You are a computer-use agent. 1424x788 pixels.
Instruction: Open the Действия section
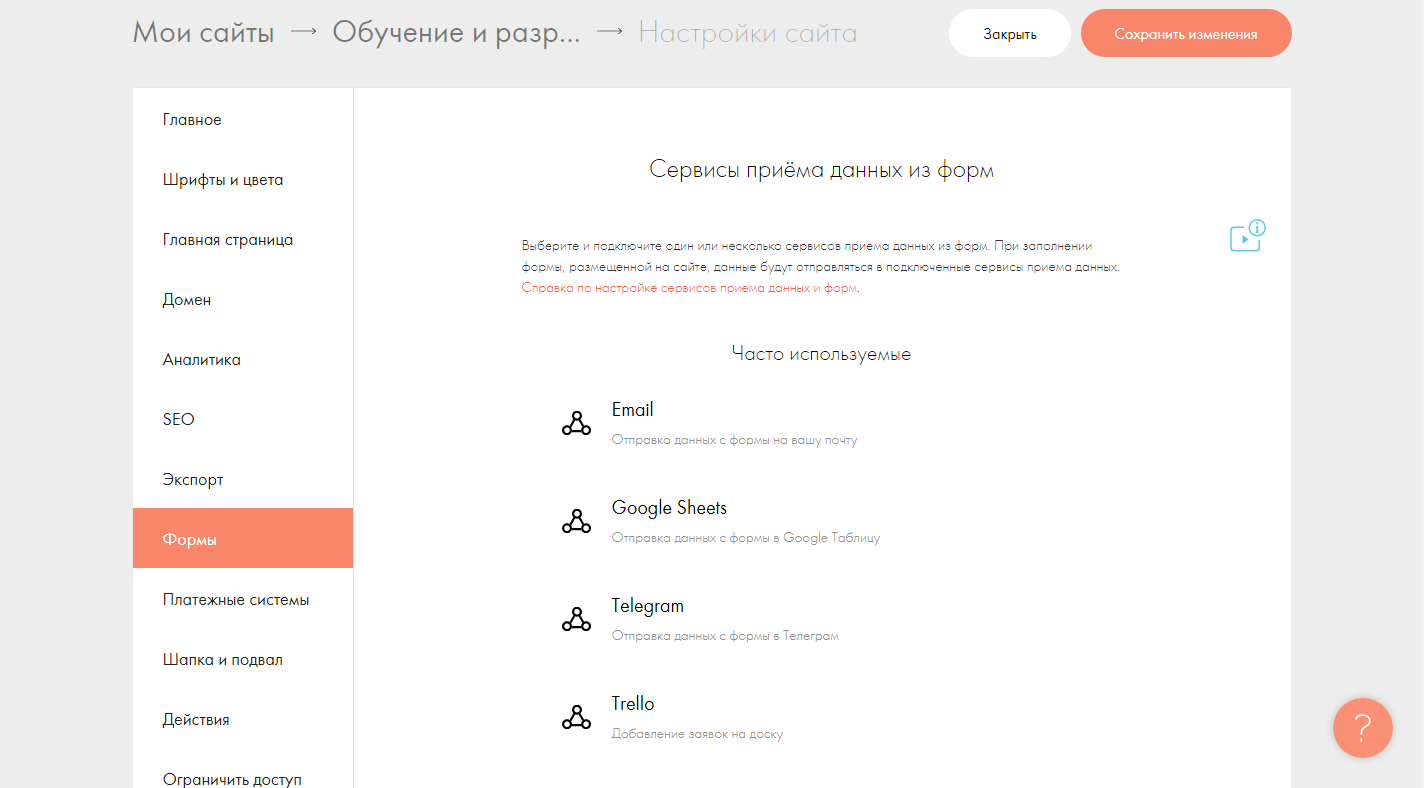click(x=243, y=720)
